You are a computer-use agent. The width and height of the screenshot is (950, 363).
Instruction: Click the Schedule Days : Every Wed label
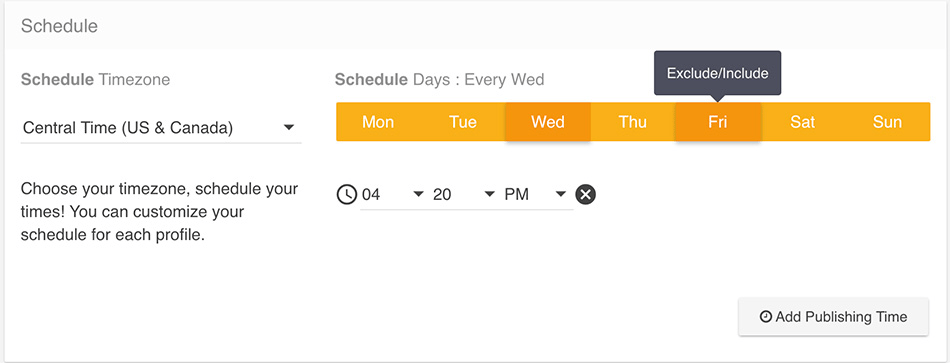(x=440, y=79)
